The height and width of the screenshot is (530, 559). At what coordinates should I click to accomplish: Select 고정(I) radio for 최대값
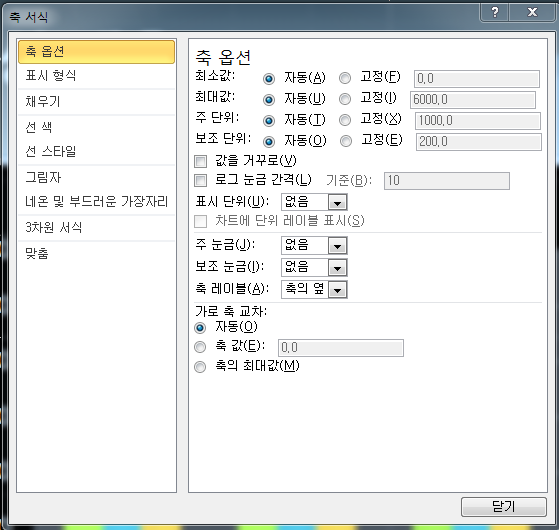point(345,99)
